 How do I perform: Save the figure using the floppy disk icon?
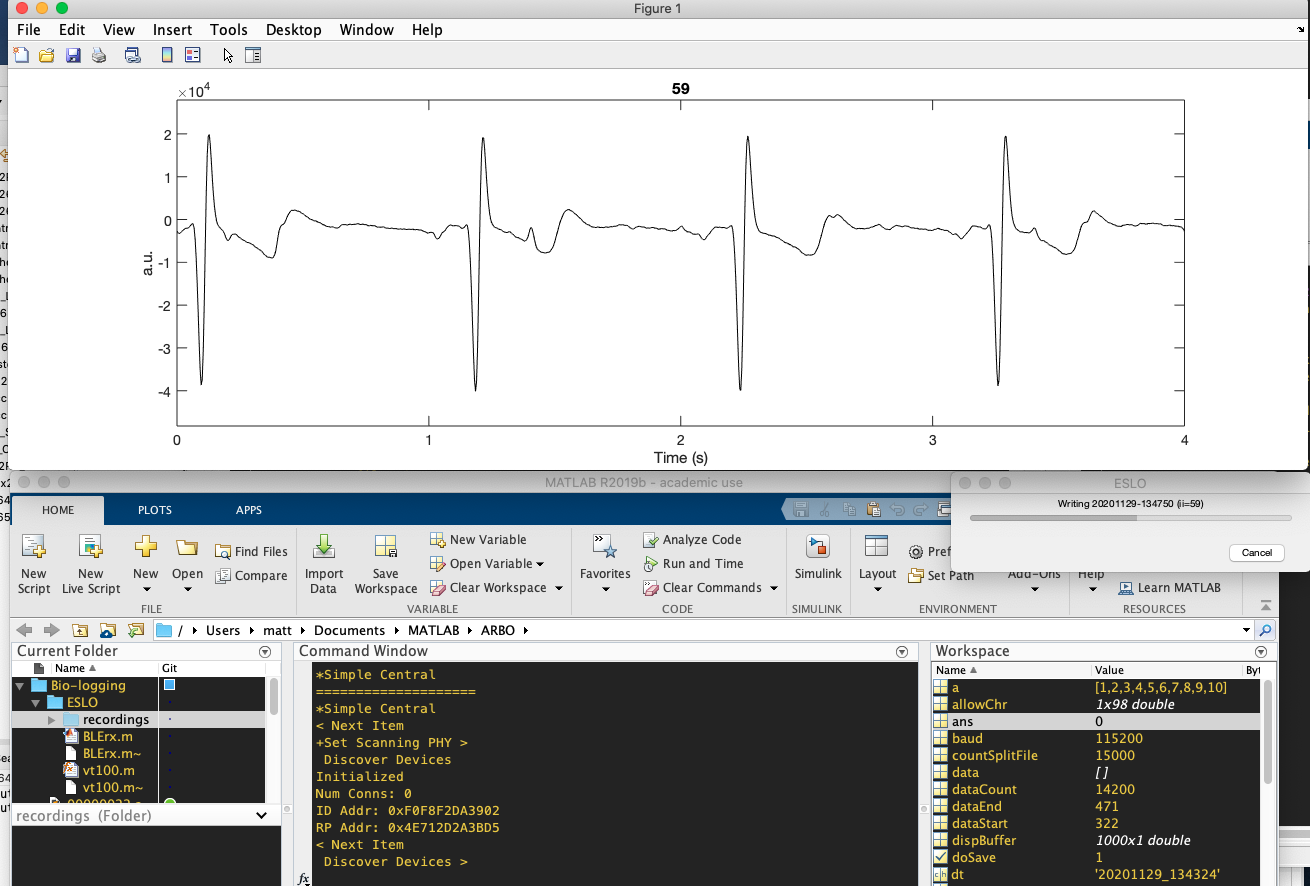[x=73, y=55]
